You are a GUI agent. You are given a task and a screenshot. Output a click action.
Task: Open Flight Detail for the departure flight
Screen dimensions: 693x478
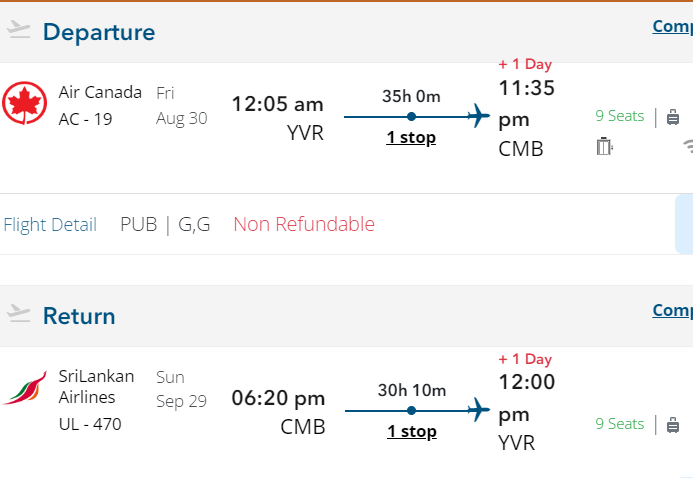50,224
